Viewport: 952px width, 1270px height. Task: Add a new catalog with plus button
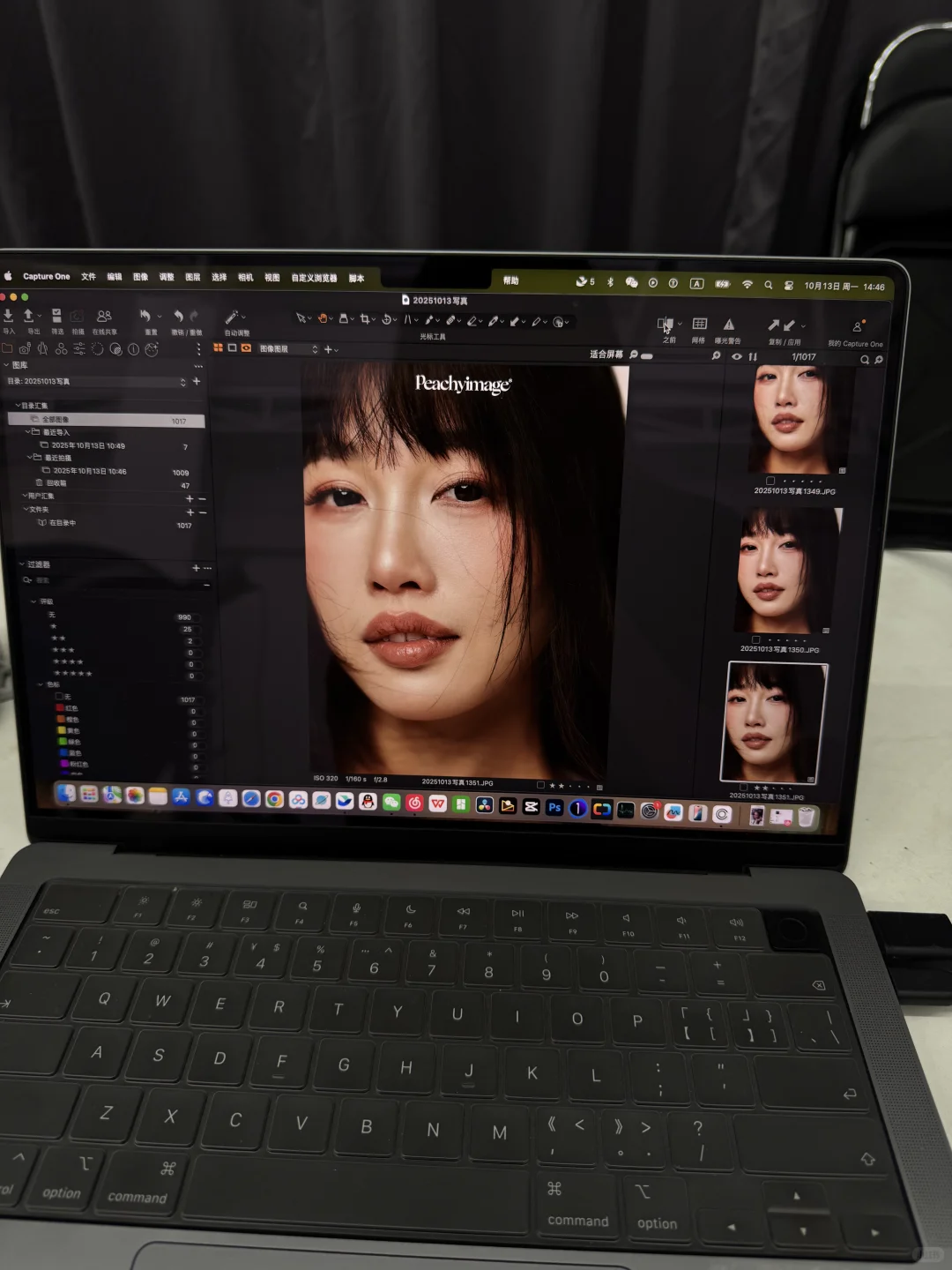[x=197, y=381]
